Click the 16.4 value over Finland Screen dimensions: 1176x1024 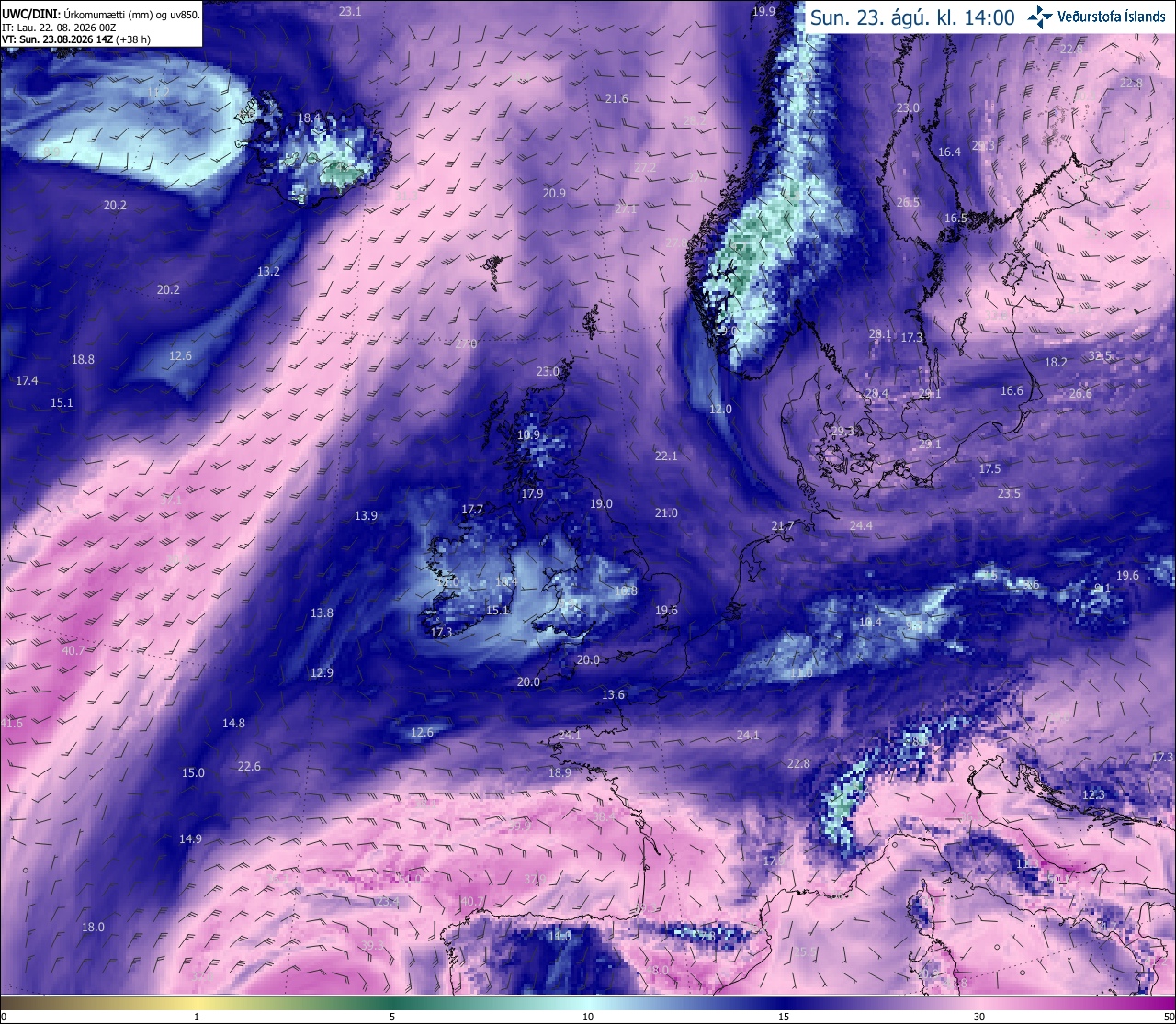tap(949, 152)
